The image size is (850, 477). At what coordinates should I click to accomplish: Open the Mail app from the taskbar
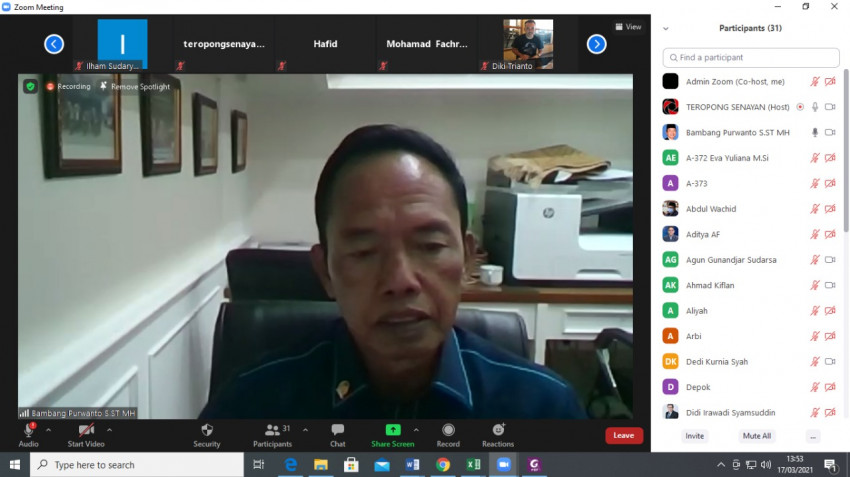tap(382, 465)
